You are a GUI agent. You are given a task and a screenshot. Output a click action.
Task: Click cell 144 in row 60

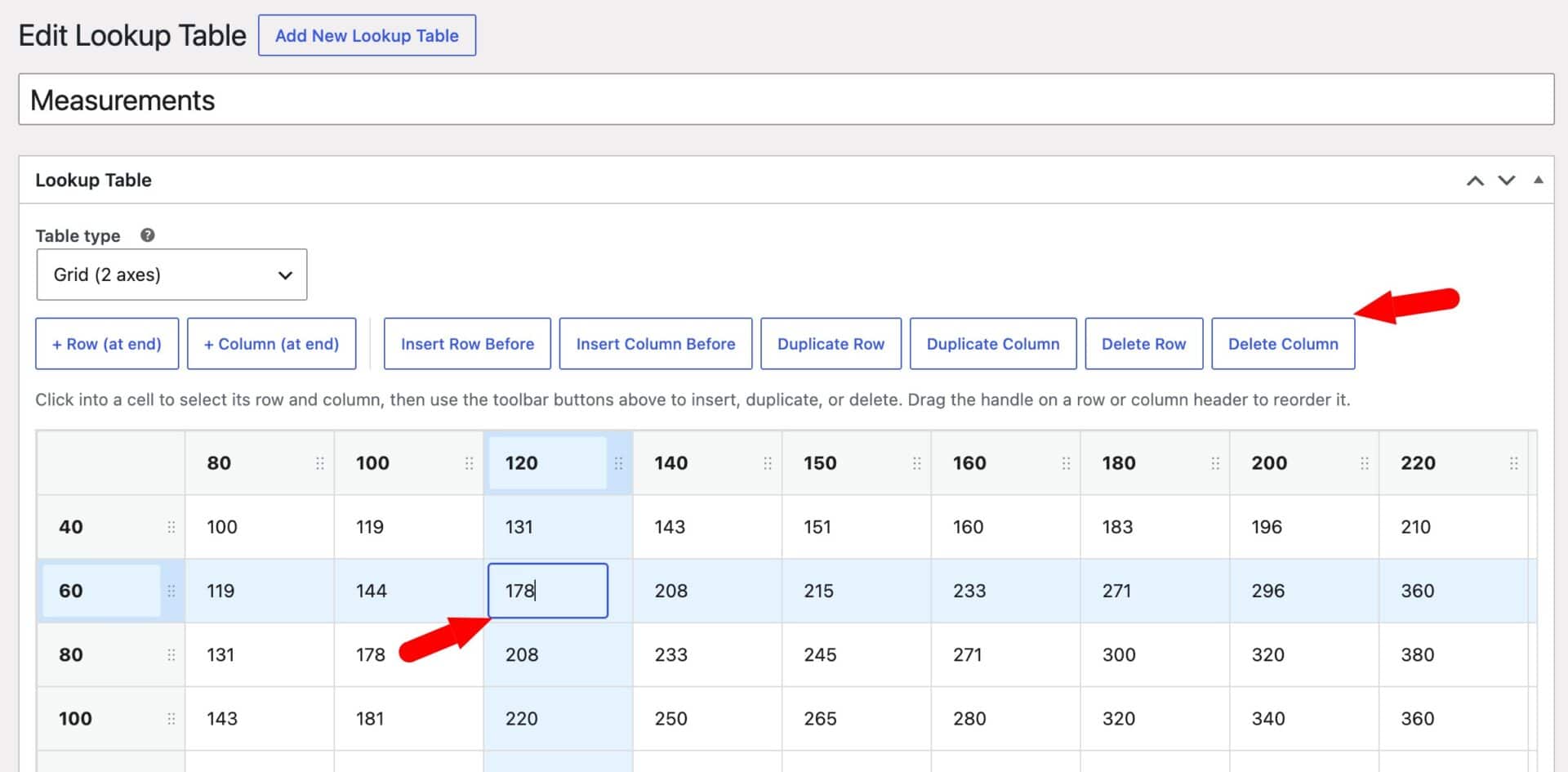coord(409,591)
